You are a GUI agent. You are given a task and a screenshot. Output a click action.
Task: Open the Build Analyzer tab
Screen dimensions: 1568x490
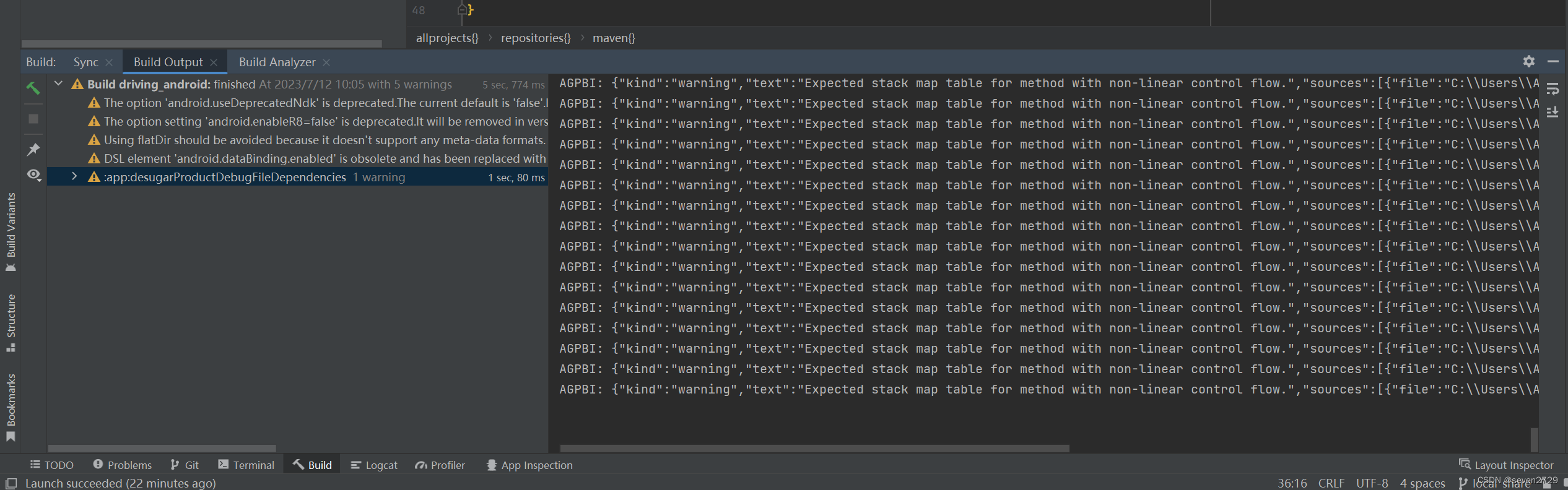[x=277, y=62]
